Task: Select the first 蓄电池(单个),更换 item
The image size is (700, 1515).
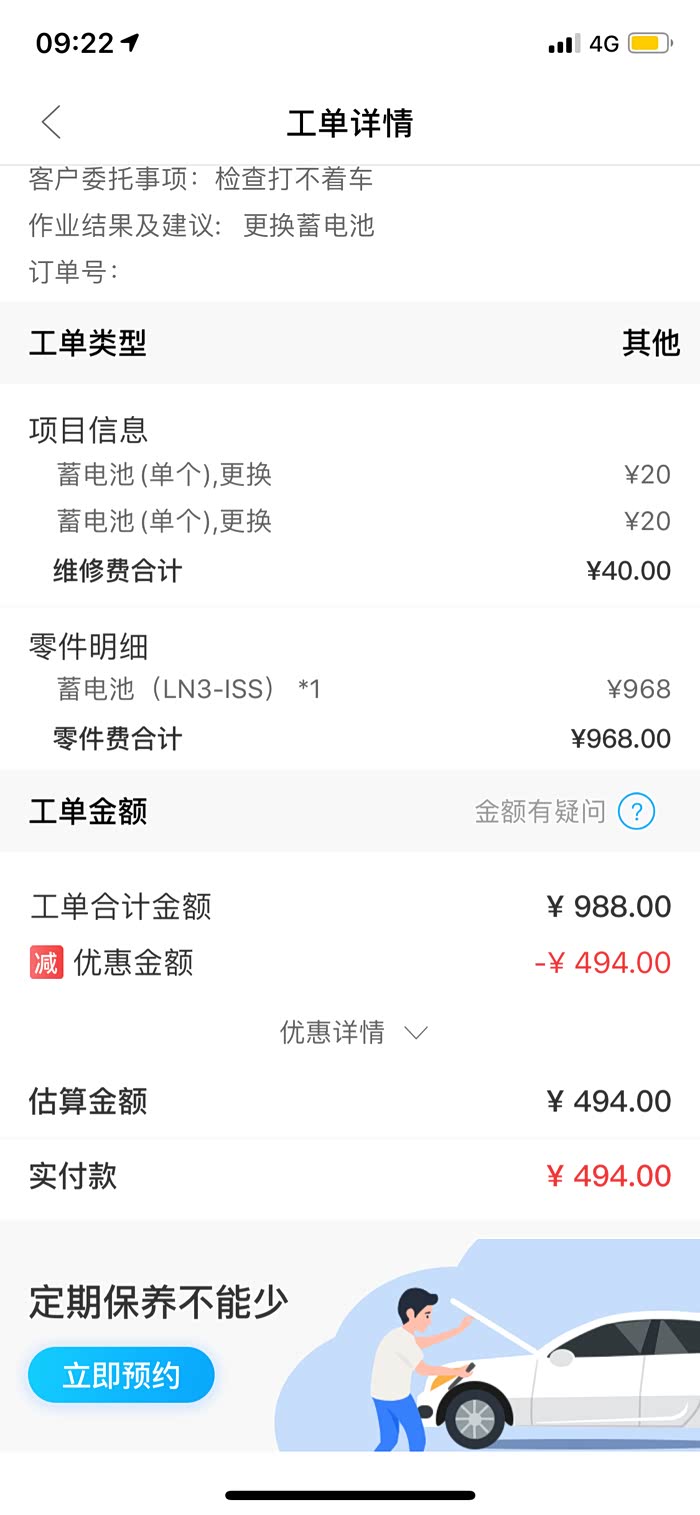Action: point(350,474)
